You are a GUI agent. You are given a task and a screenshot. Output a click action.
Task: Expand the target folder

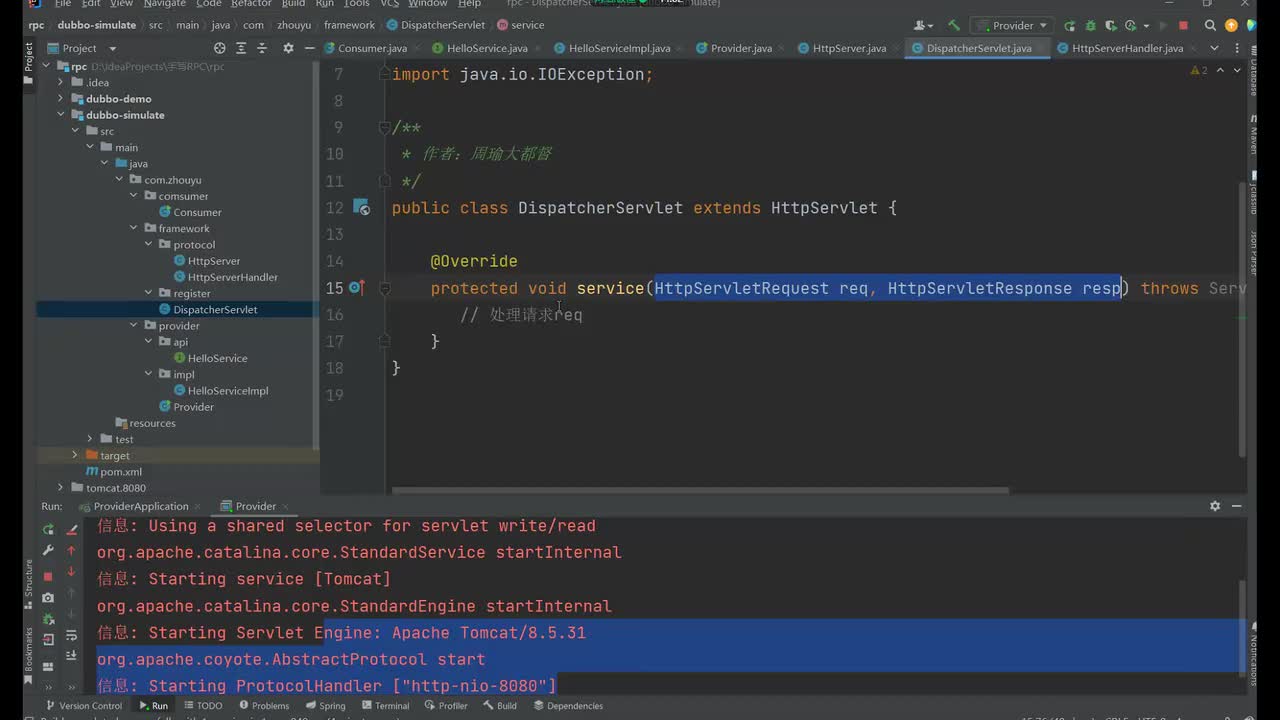pos(75,455)
